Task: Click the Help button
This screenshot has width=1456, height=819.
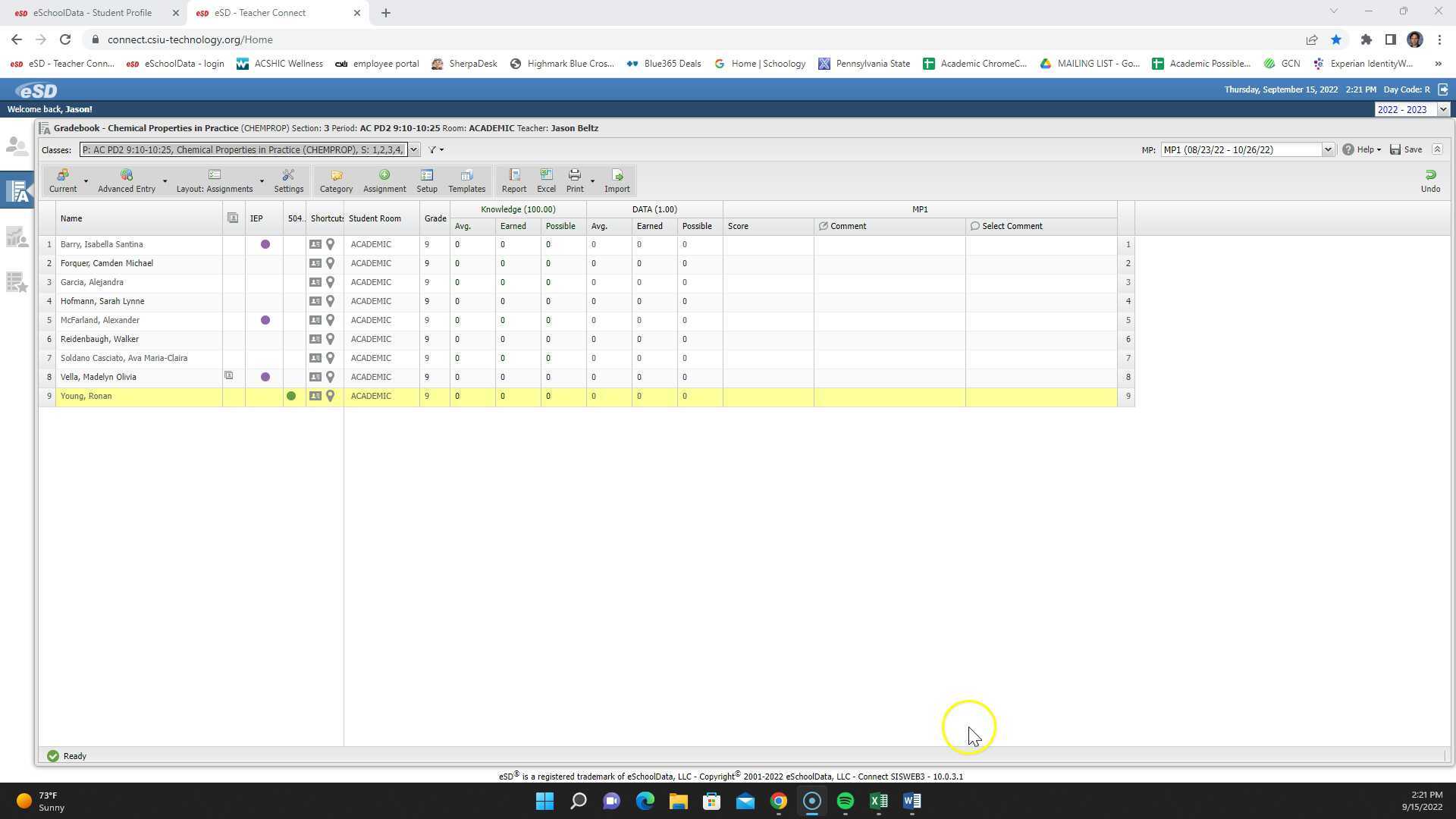Action: pos(1363,149)
